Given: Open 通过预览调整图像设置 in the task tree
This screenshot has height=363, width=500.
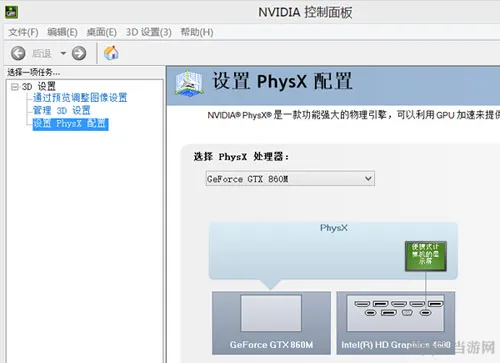Looking at the screenshot, I should [x=80, y=98].
